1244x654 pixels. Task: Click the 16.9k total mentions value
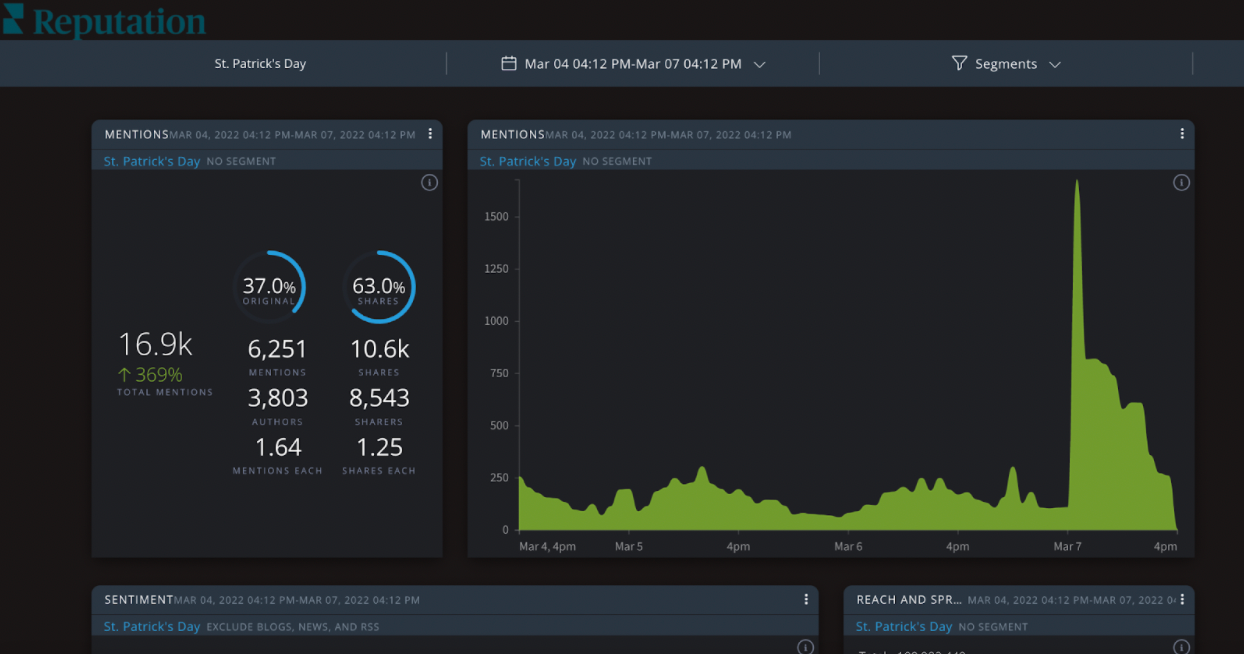coord(155,345)
